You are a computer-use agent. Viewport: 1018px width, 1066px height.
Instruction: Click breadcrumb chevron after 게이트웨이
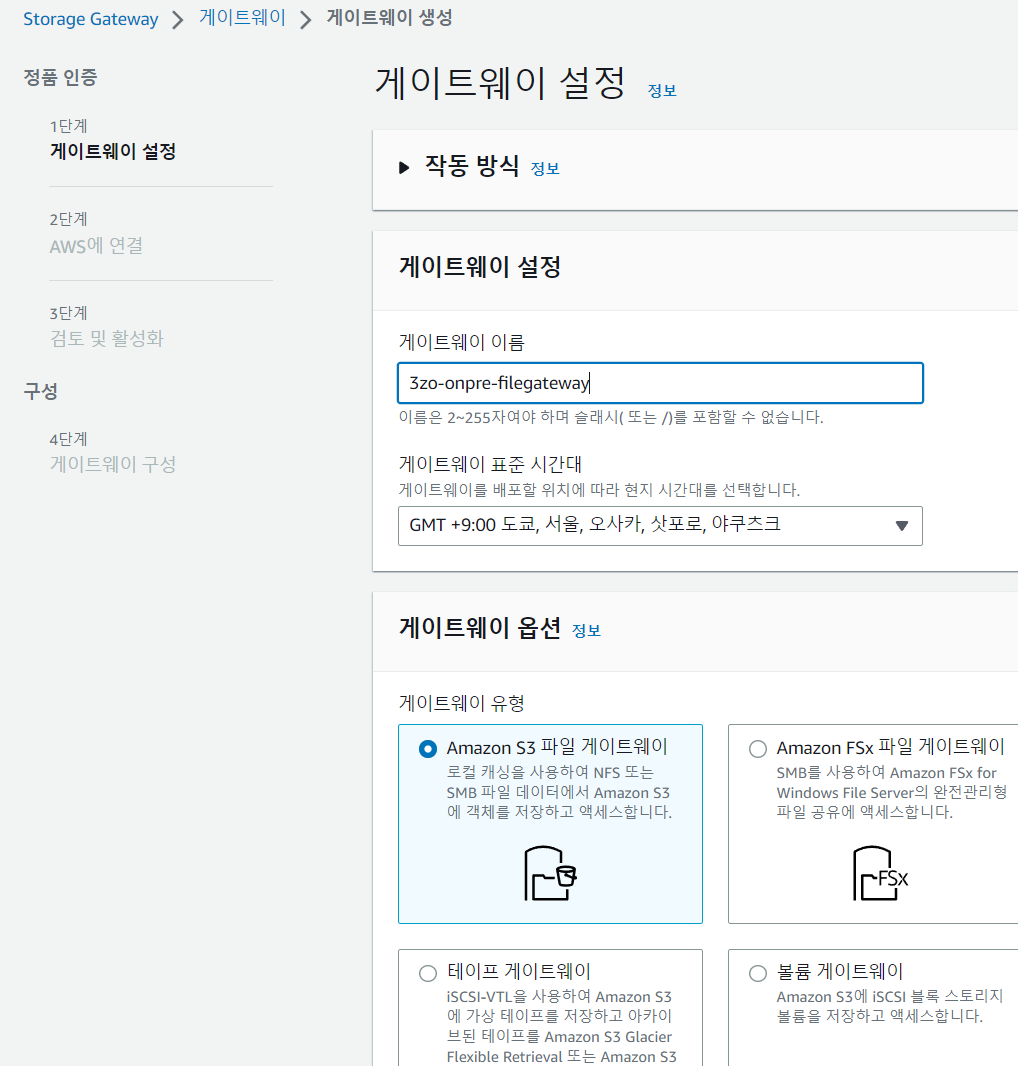pos(306,20)
